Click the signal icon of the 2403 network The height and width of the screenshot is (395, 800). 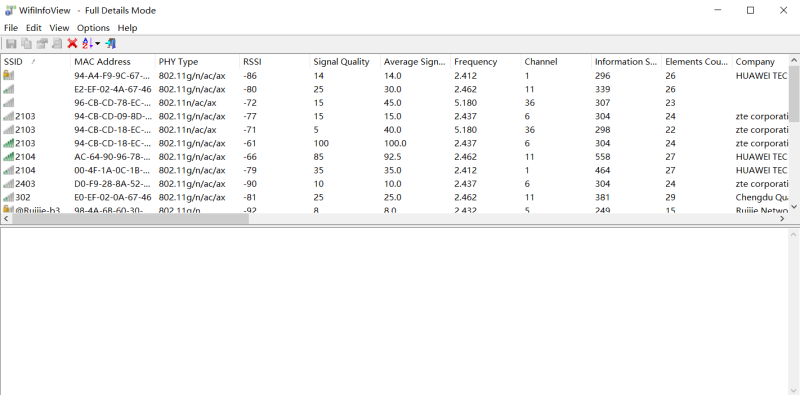click(x=8, y=184)
